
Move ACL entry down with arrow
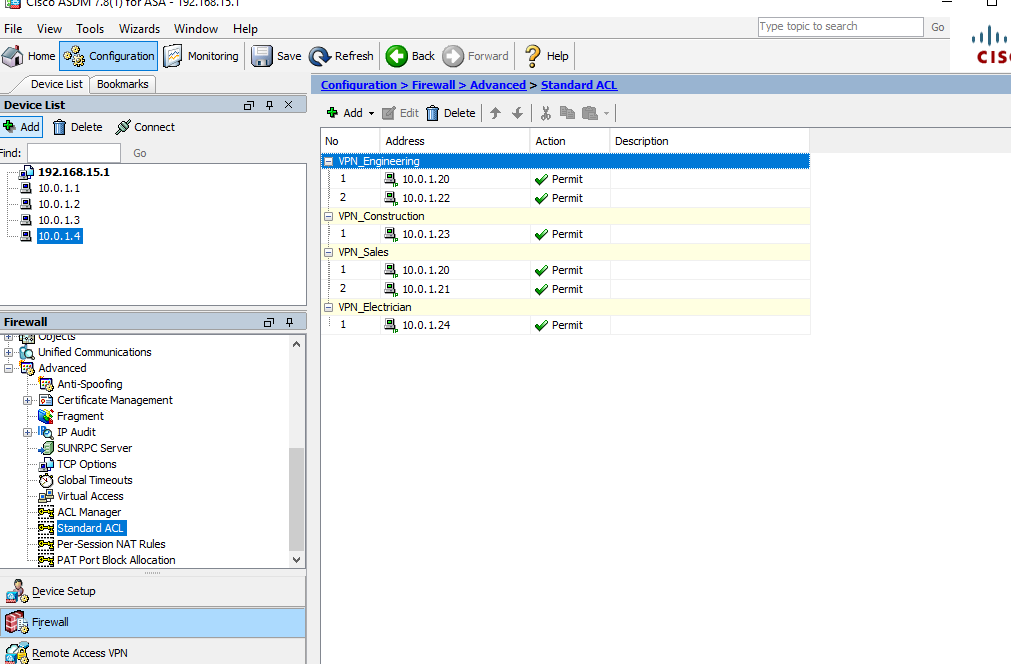click(x=517, y=113)
